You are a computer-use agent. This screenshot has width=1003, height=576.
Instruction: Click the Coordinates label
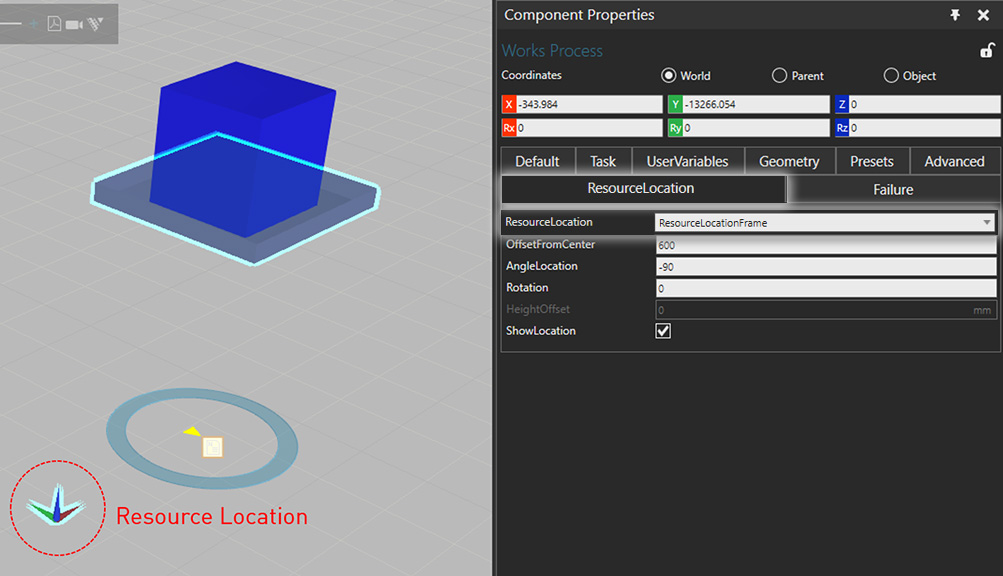pos(532,75)
